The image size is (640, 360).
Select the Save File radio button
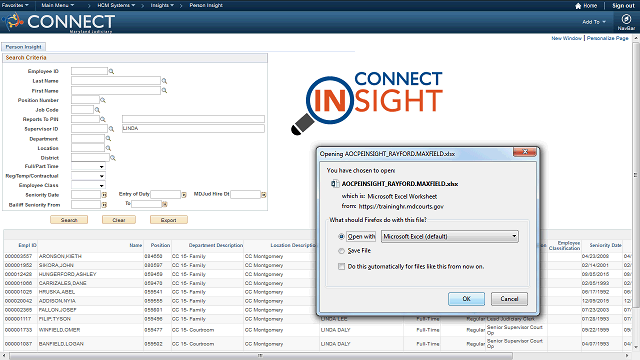pos(341,251)
